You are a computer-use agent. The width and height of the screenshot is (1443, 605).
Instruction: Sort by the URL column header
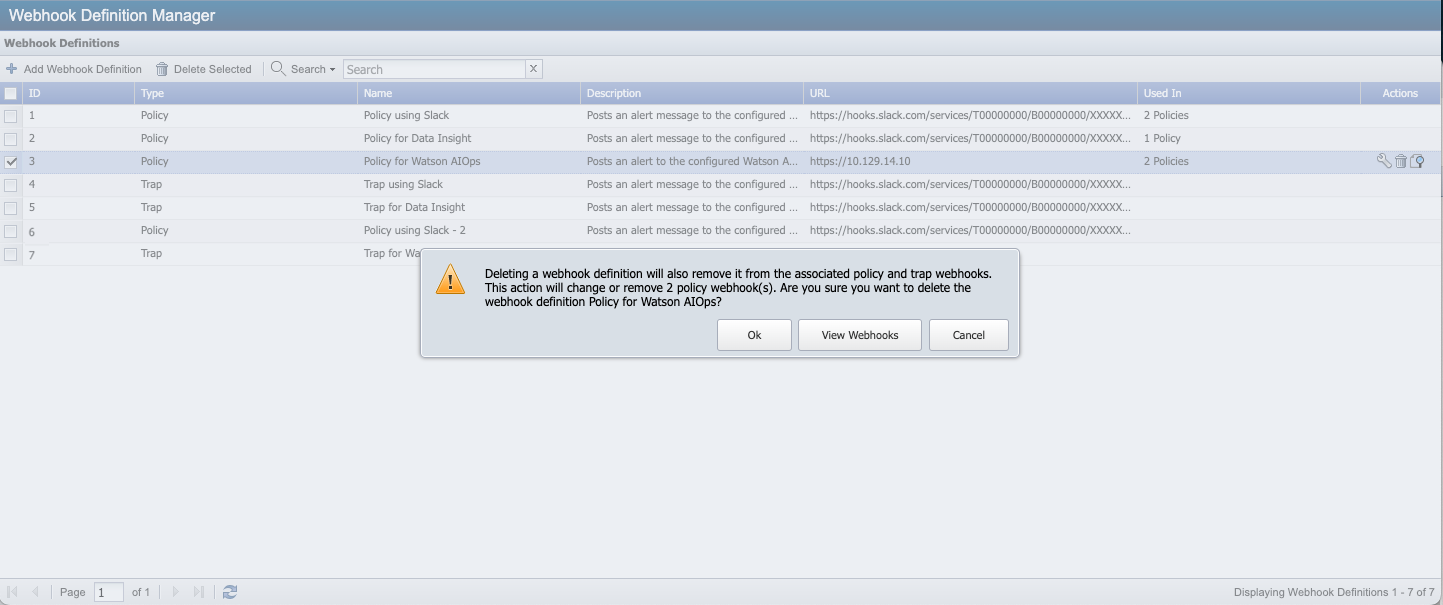pos(971,93)
